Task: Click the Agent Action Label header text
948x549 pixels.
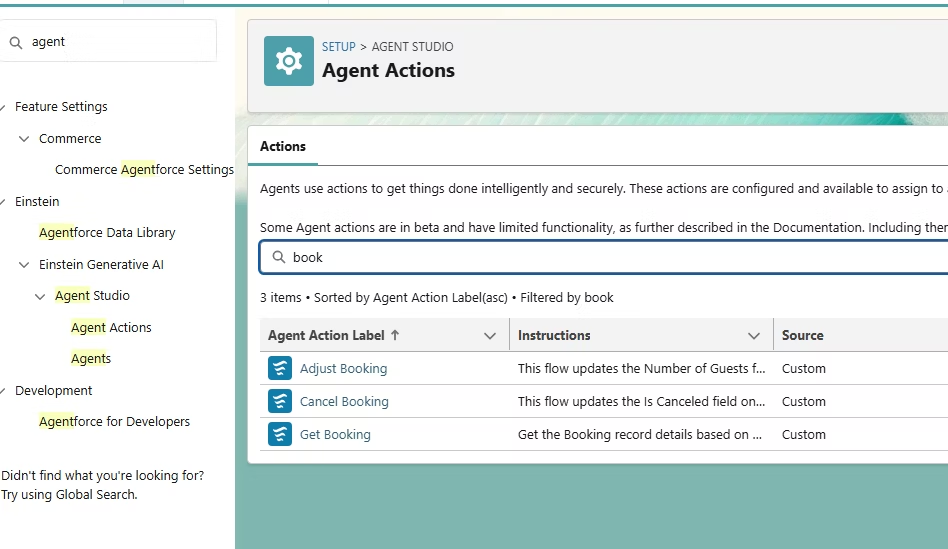Action: pyautogui.click(x=326, y=335)
